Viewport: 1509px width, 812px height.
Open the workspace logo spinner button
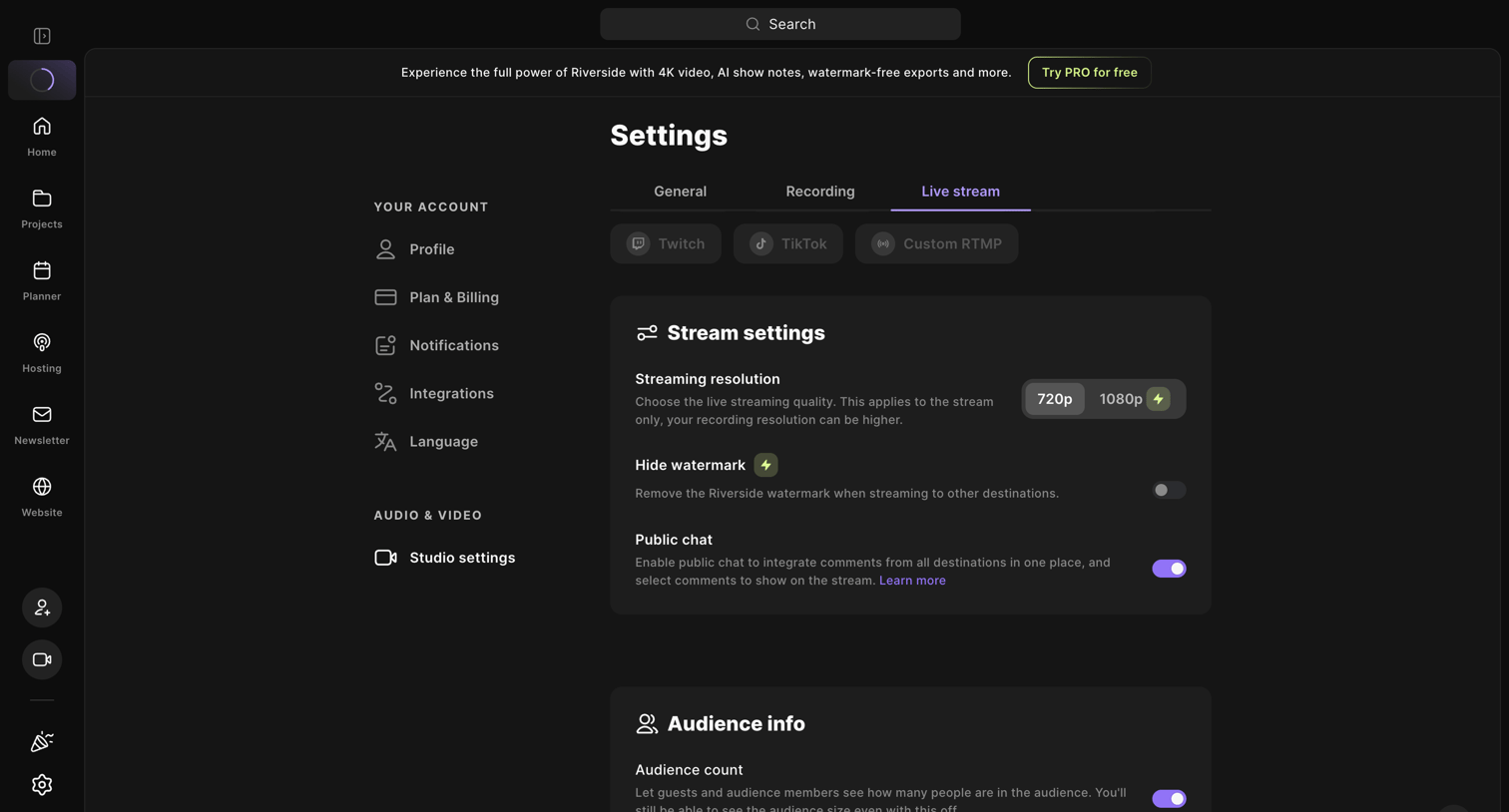(x=42, y=80)
